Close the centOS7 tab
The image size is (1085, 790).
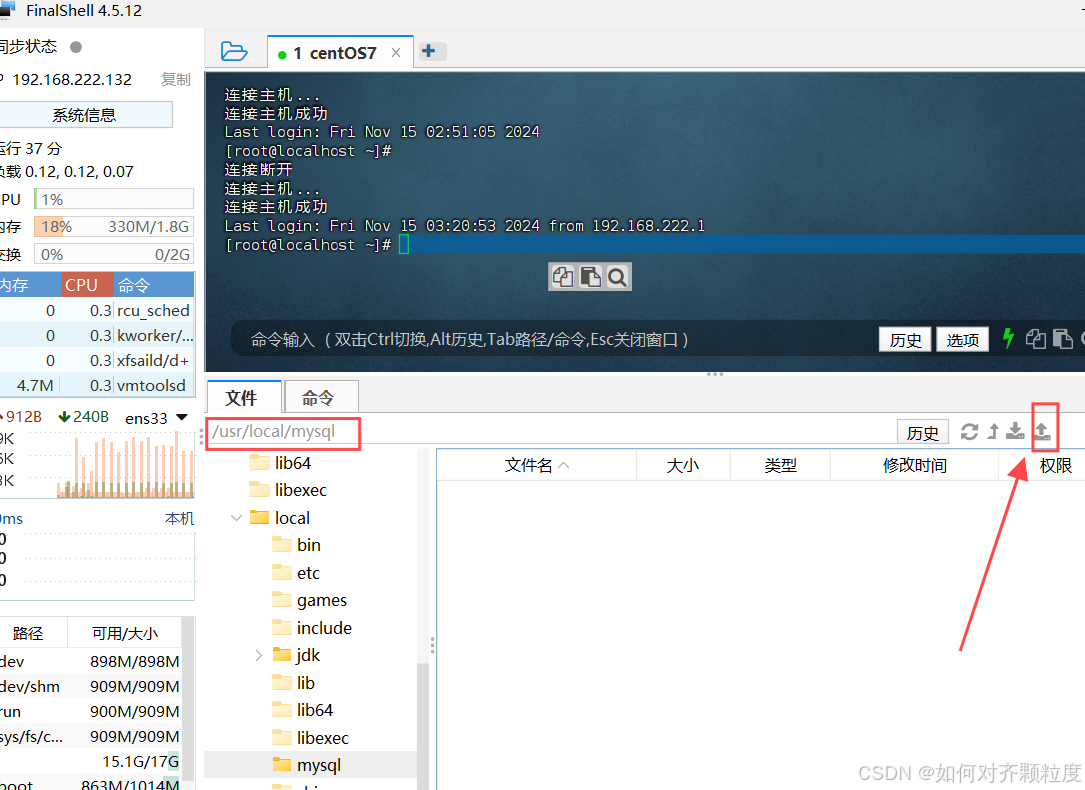(396, 53)
